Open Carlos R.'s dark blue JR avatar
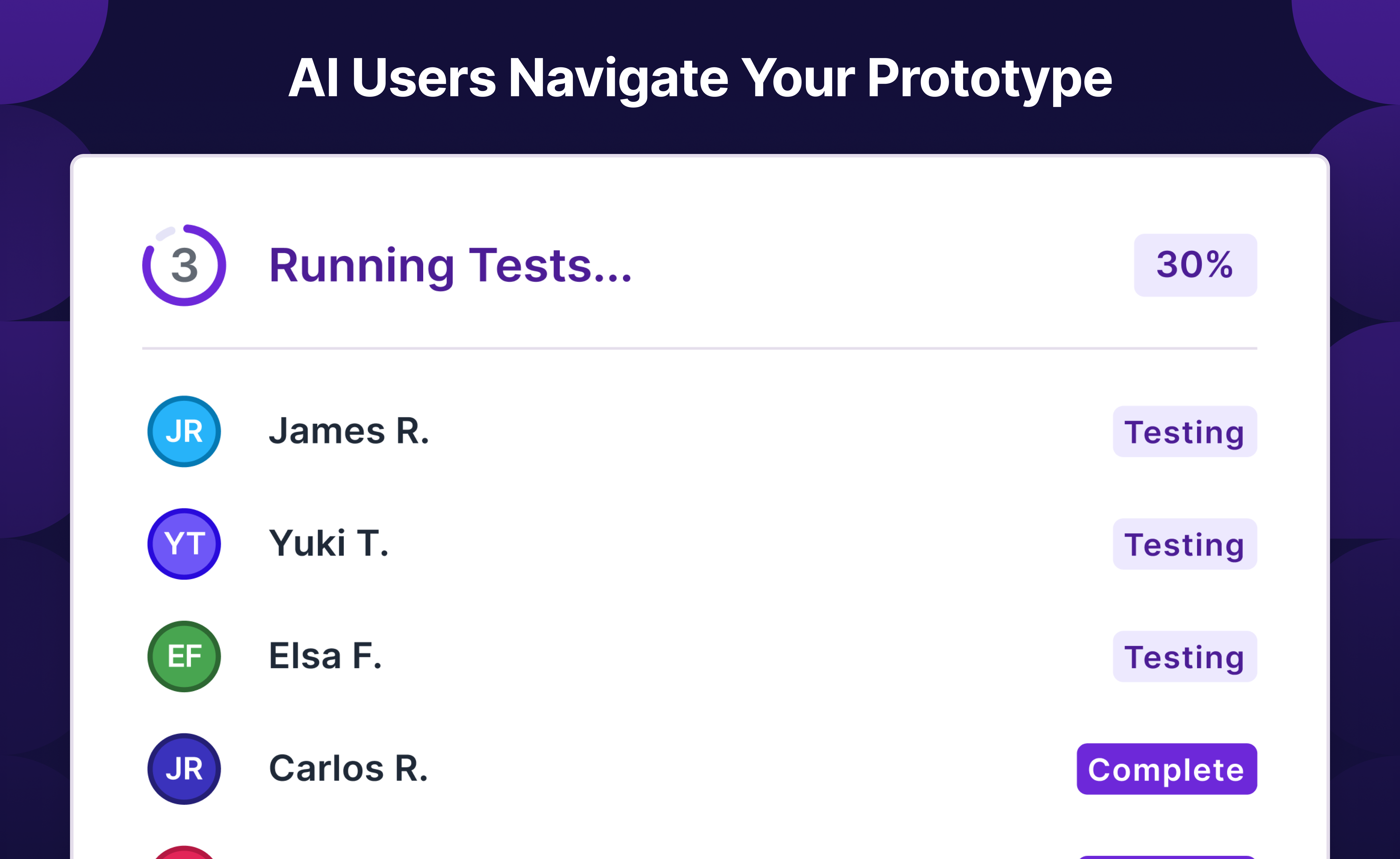Screen dimensions: 1400x859 pyautogui.click(x=183, y=769)
